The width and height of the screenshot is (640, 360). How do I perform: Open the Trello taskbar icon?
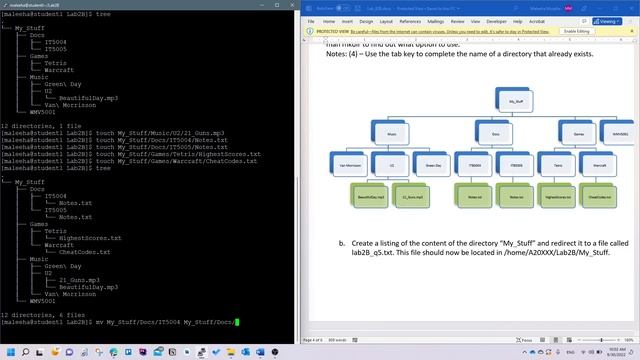point(128,352)
